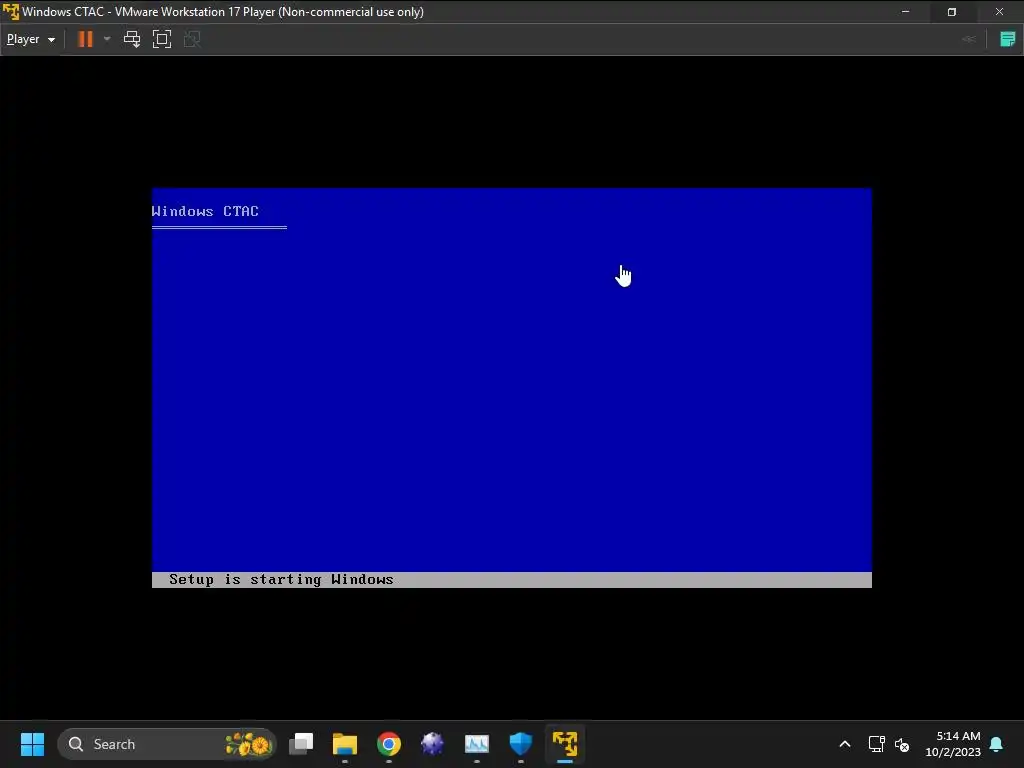Click the taskbar Search box
The image size is (1024, 768).
click(x=167, y=744)
